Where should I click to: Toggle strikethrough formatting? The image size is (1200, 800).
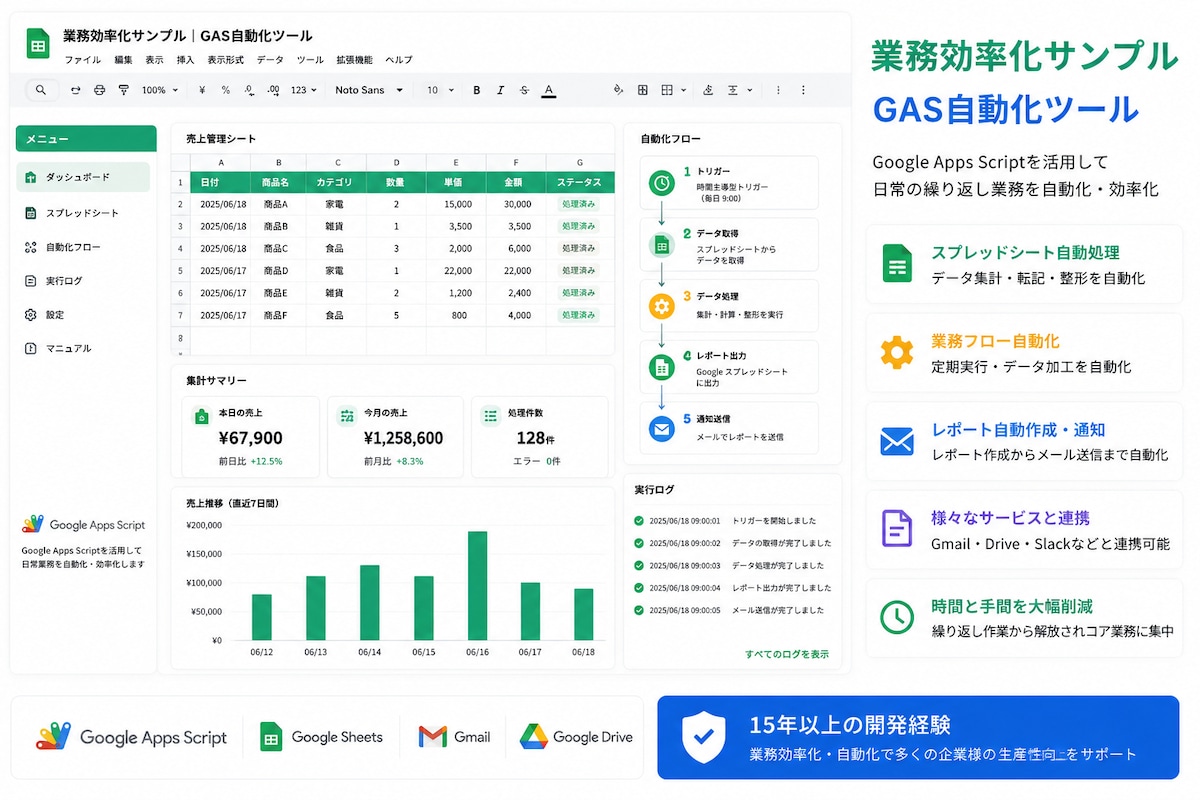[x=525, y=90]
